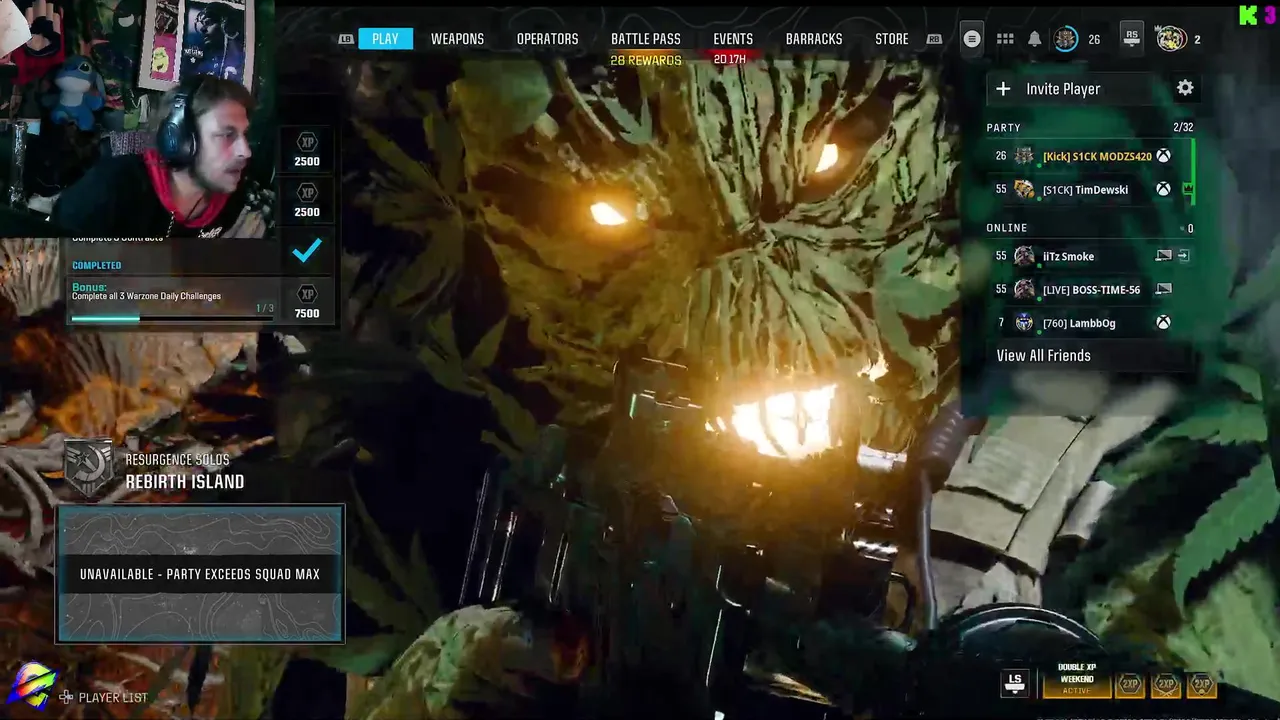Open the round social menu icon

(x=972, y=39)
